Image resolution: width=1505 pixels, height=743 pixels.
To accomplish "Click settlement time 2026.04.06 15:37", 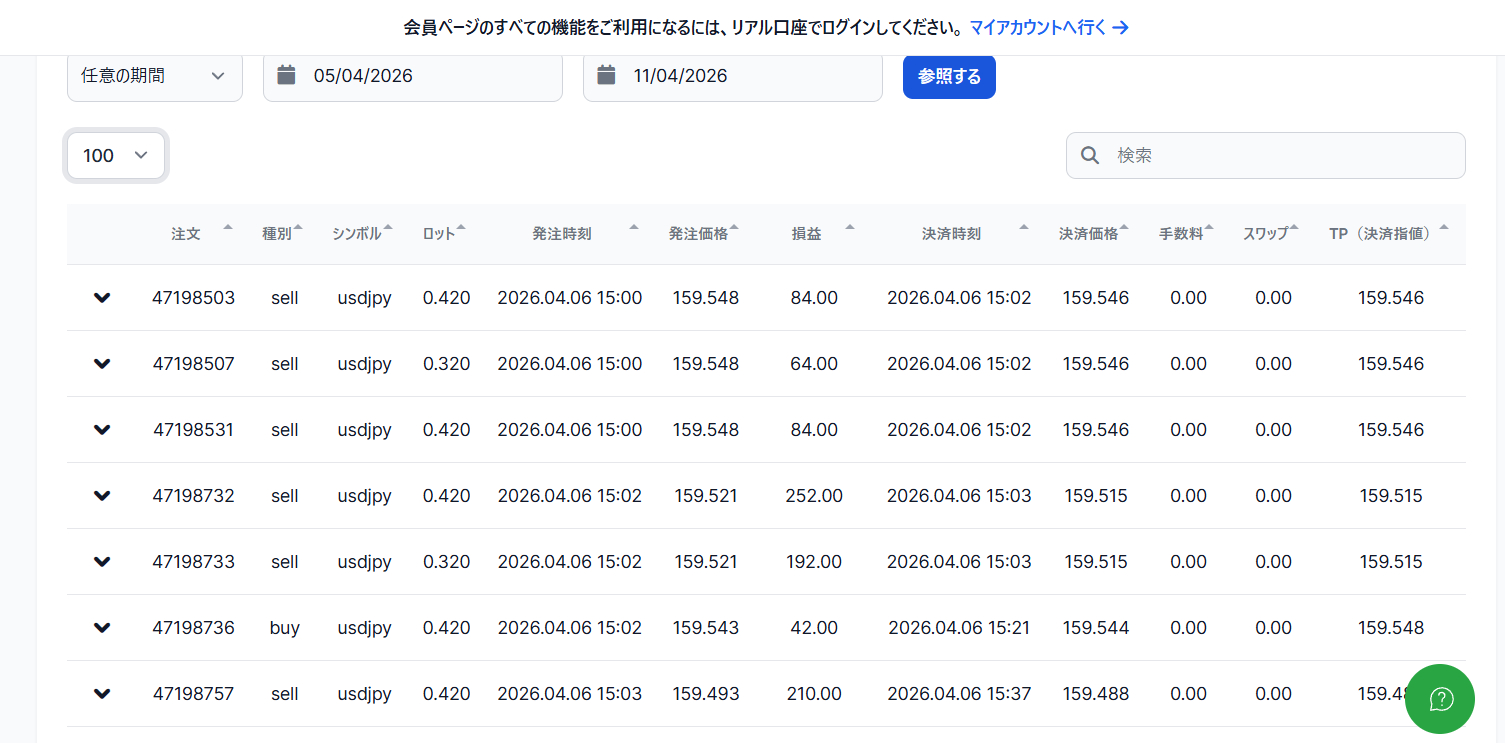I will (x=959, y=694).
